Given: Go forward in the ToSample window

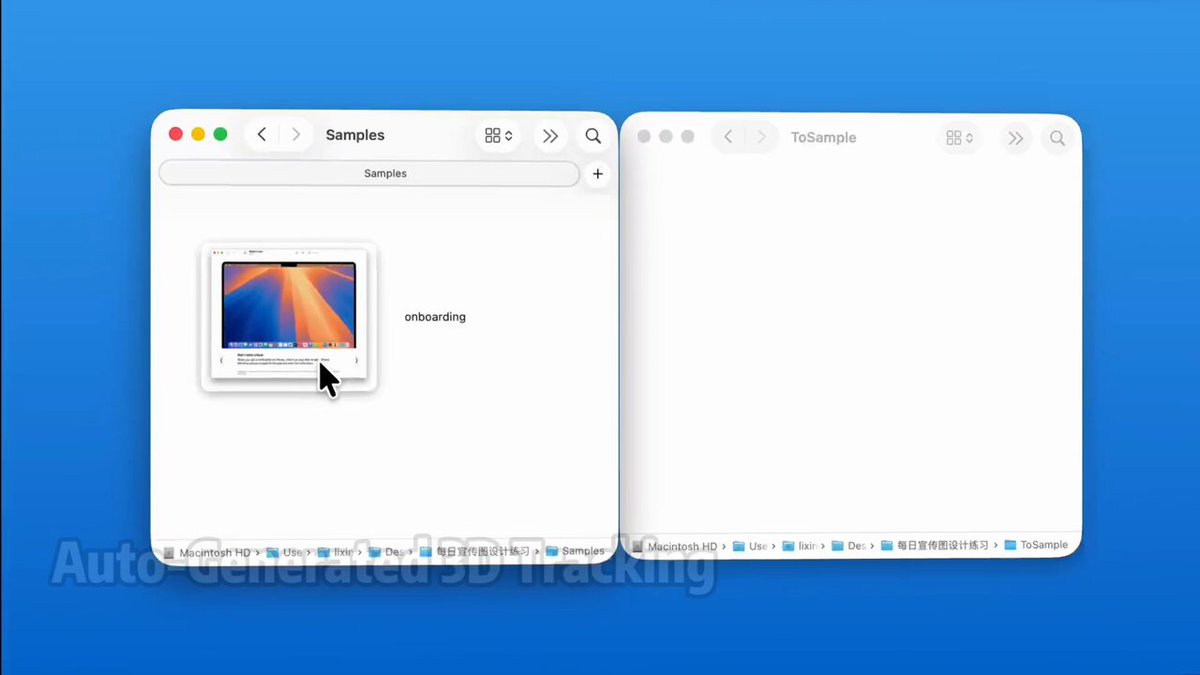Looking at the screenshot, I should point(761,138).
